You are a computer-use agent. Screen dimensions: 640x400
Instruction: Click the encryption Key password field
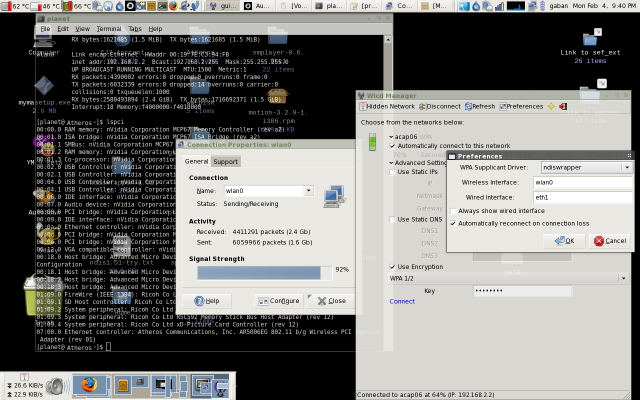(x=522, y=291)
